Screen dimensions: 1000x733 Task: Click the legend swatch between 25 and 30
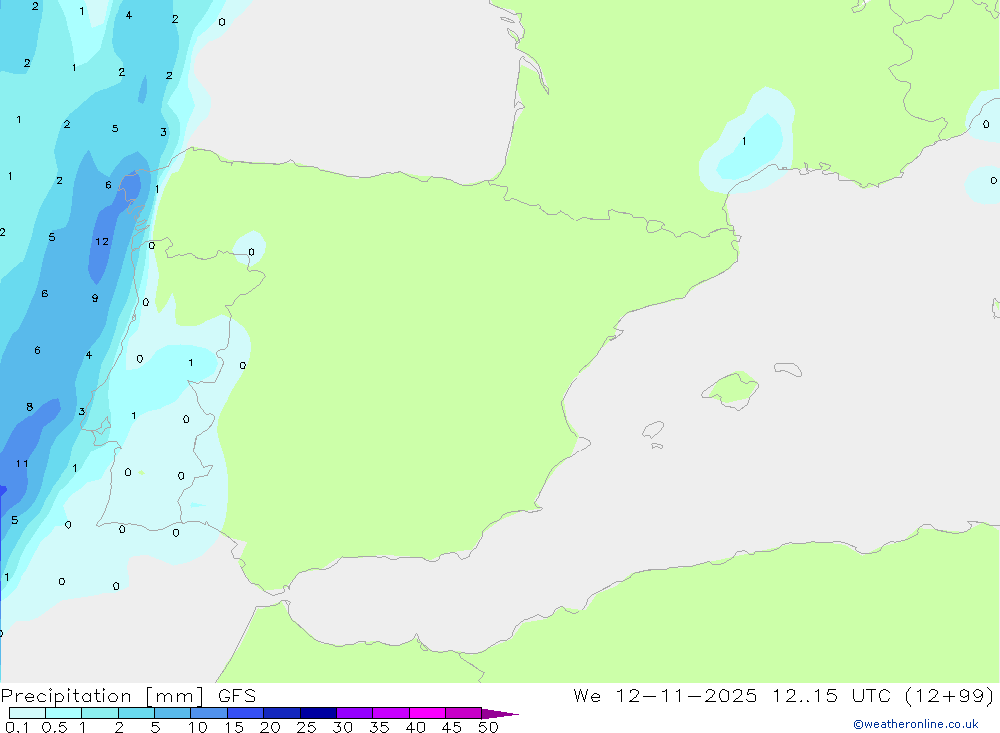tap(318, 713)
